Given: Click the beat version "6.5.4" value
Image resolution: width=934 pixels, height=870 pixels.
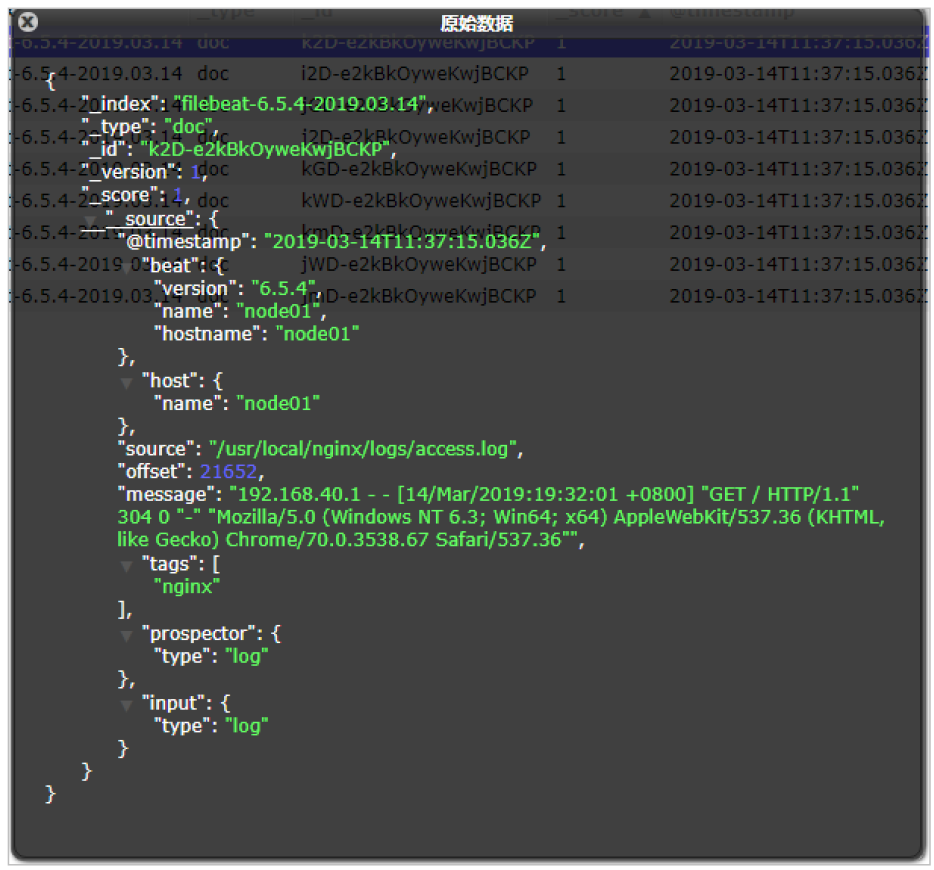Looking at the screenshot, I should [x=283, y=288].
